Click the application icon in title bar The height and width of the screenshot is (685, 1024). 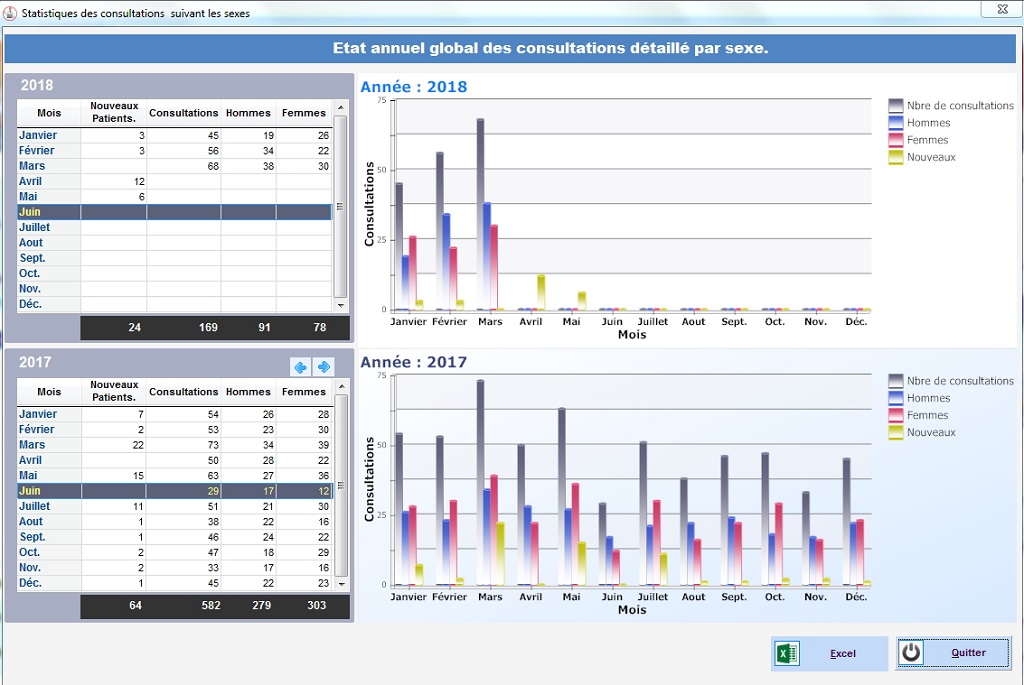tap(11, 13)
